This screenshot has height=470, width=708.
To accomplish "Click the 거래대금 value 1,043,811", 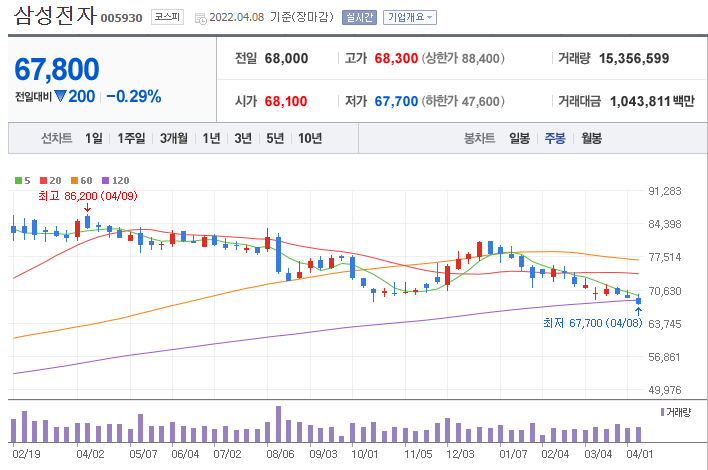I will [x=640, y=102].
